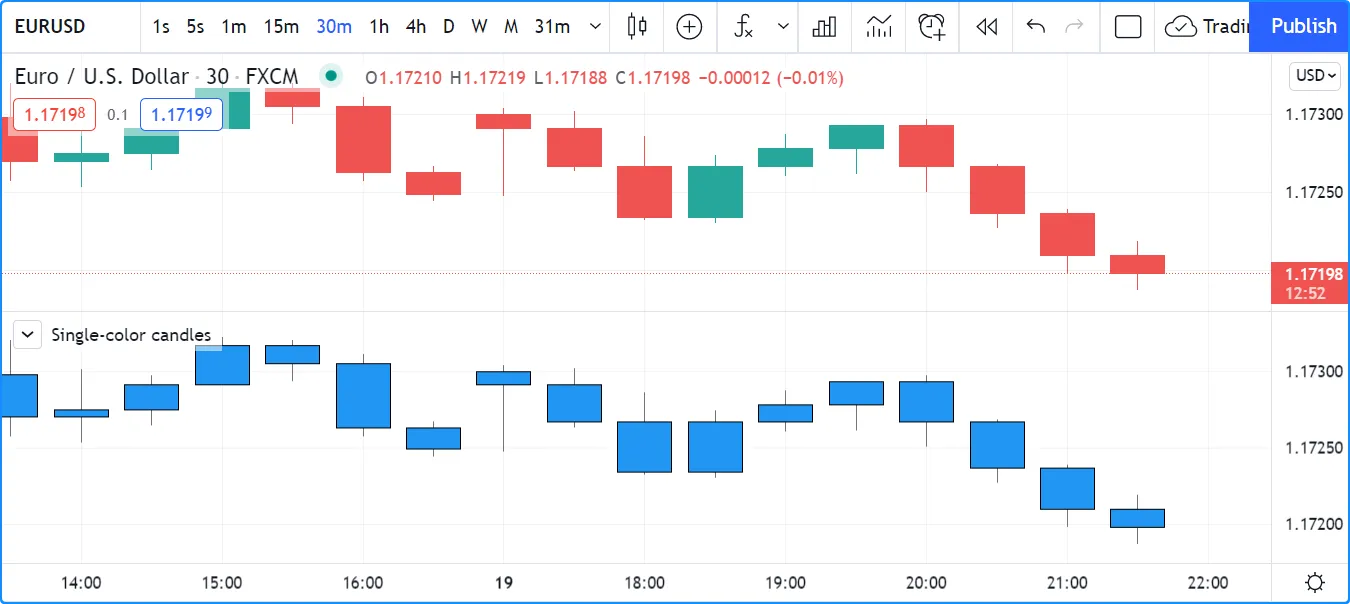
Task: Click the red sell price 1.17198 button
Action: [54, 115]
